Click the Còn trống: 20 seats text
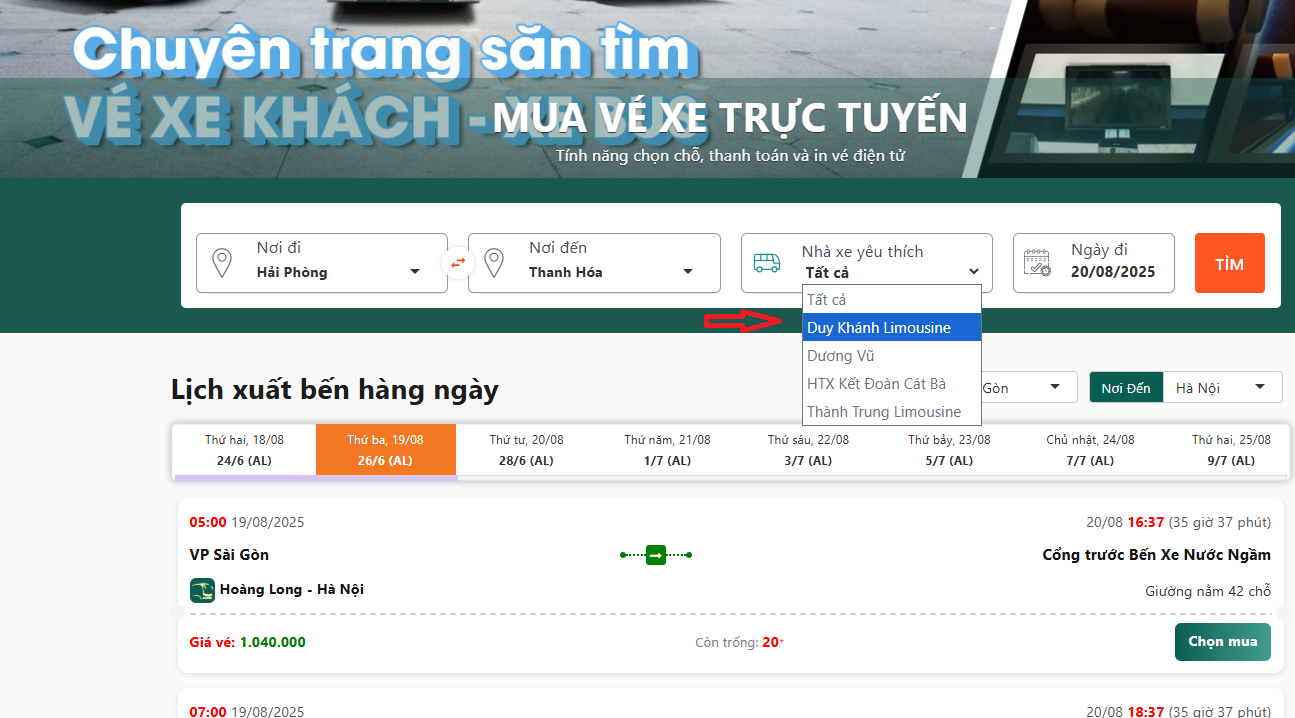The width and height of the screenshot is (1295, 718). 740,642
